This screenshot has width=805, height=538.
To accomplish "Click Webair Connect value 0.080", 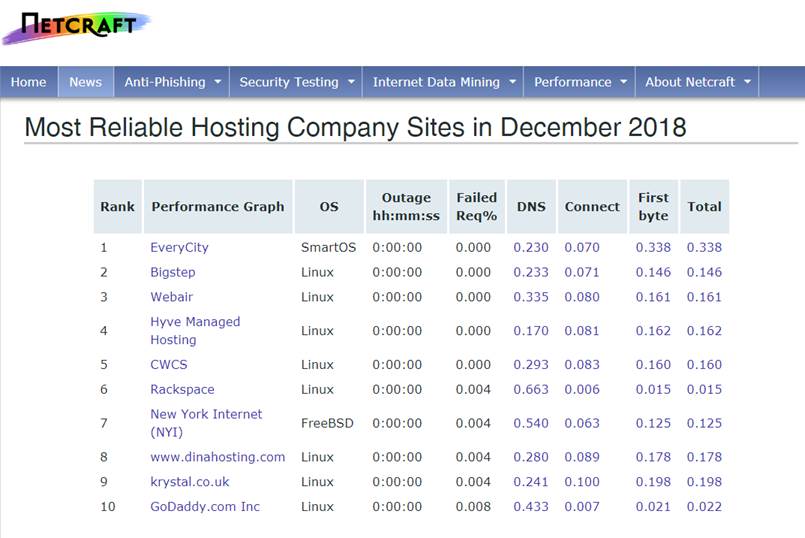I will [x=582, y=297].
